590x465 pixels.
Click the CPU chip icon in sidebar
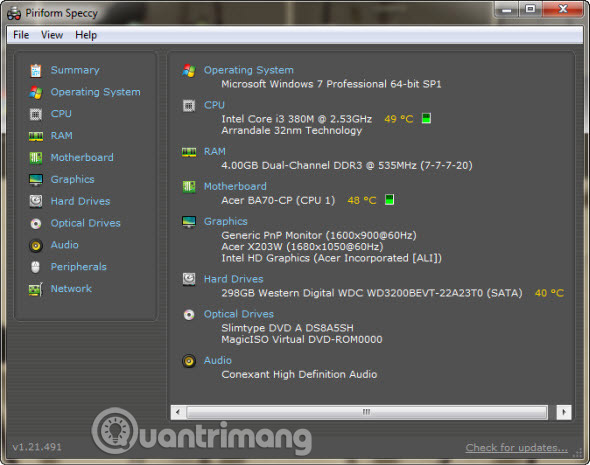point(36,114)
